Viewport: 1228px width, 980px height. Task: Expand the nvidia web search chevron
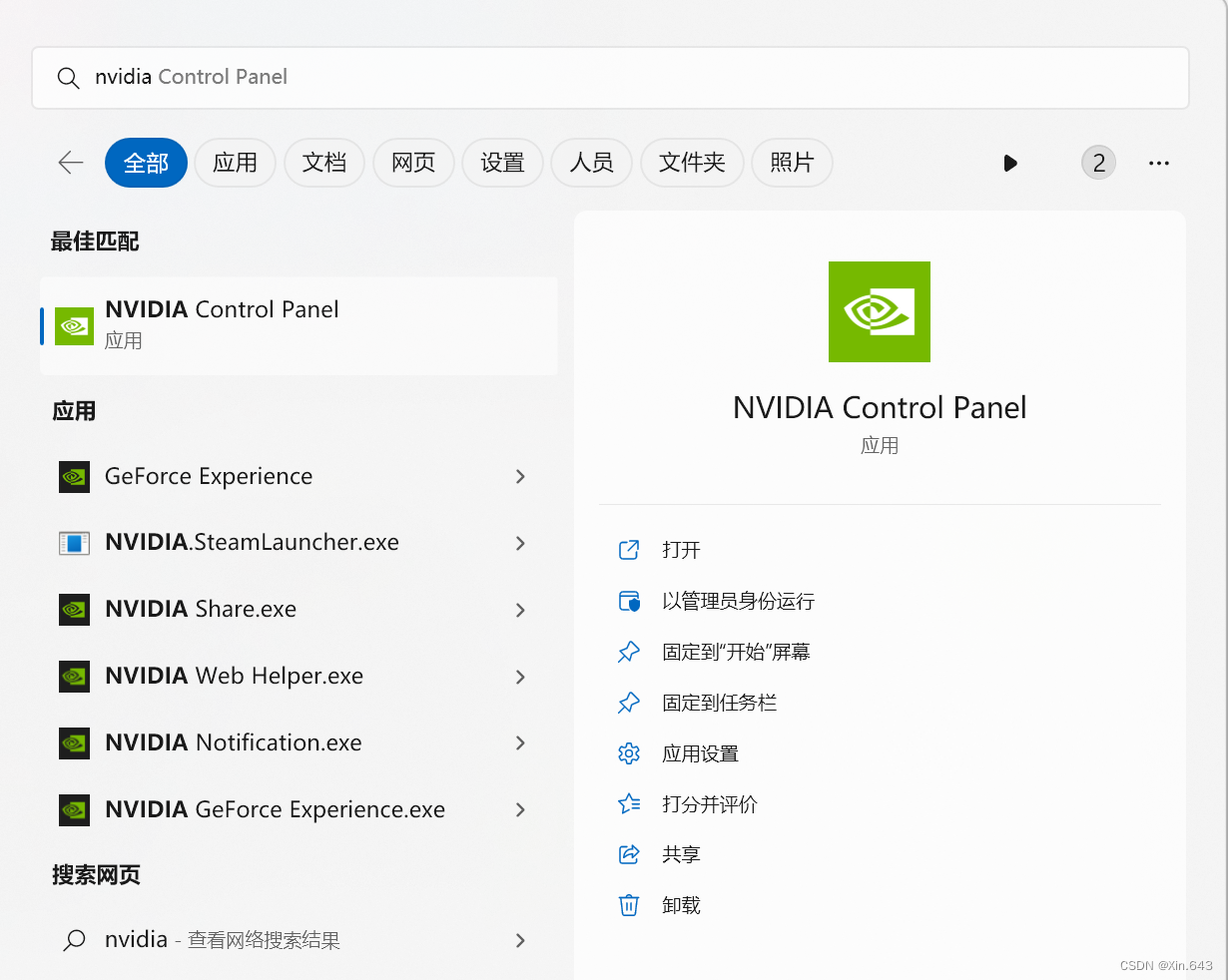click(520, 940)
